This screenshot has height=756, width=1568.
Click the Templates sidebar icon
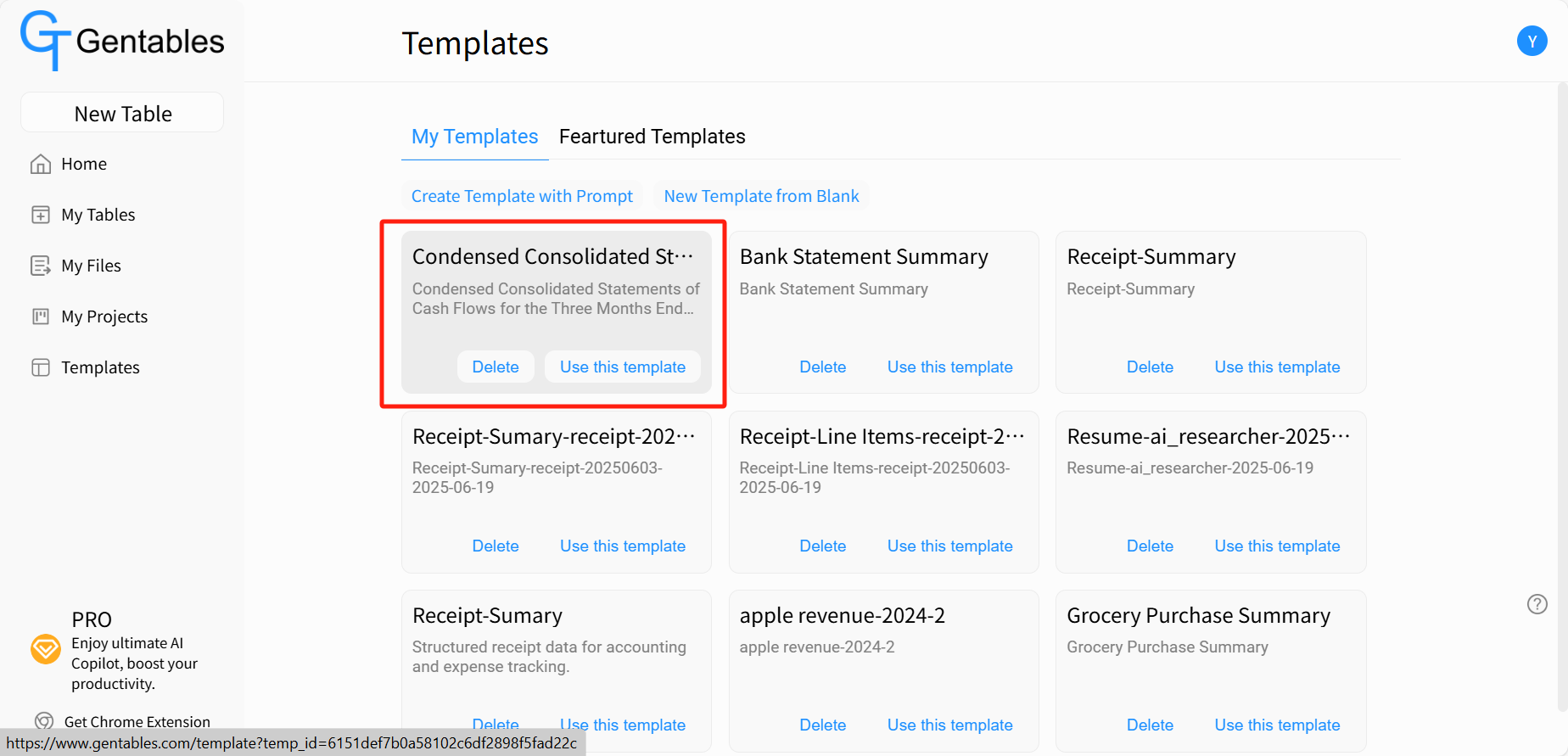coord(41,367)
